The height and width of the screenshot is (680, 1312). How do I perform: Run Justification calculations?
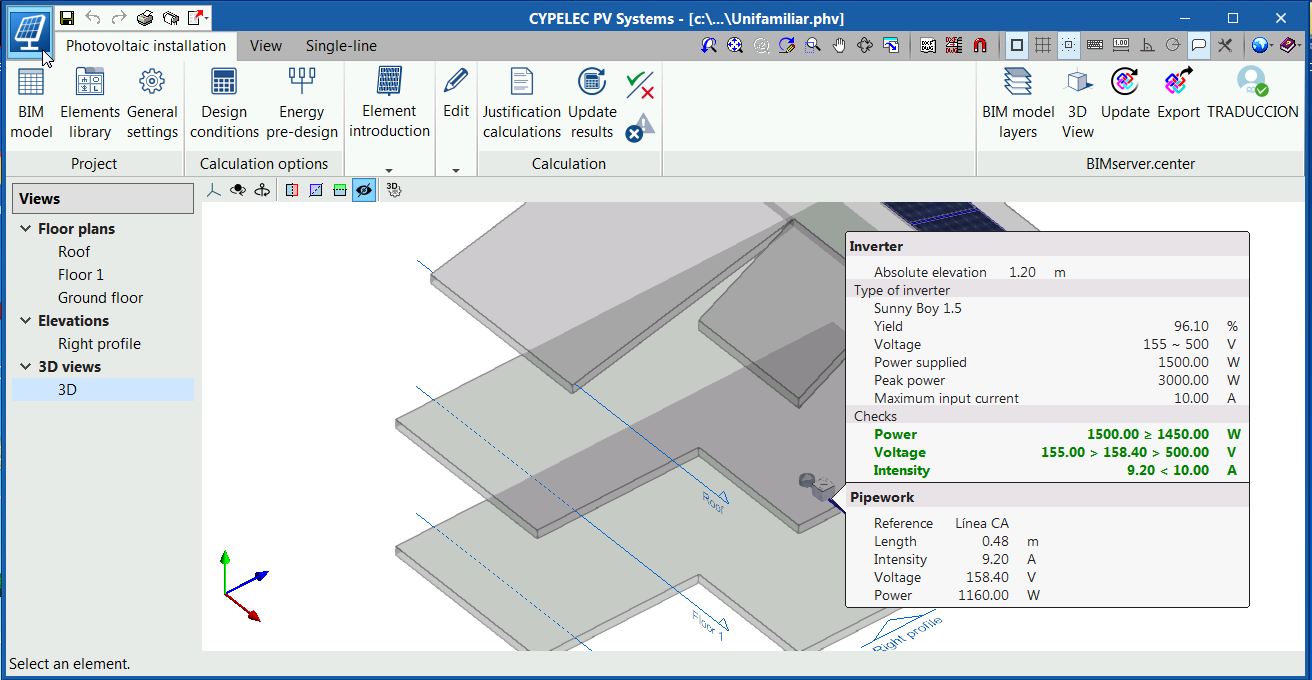pos(521,100)
